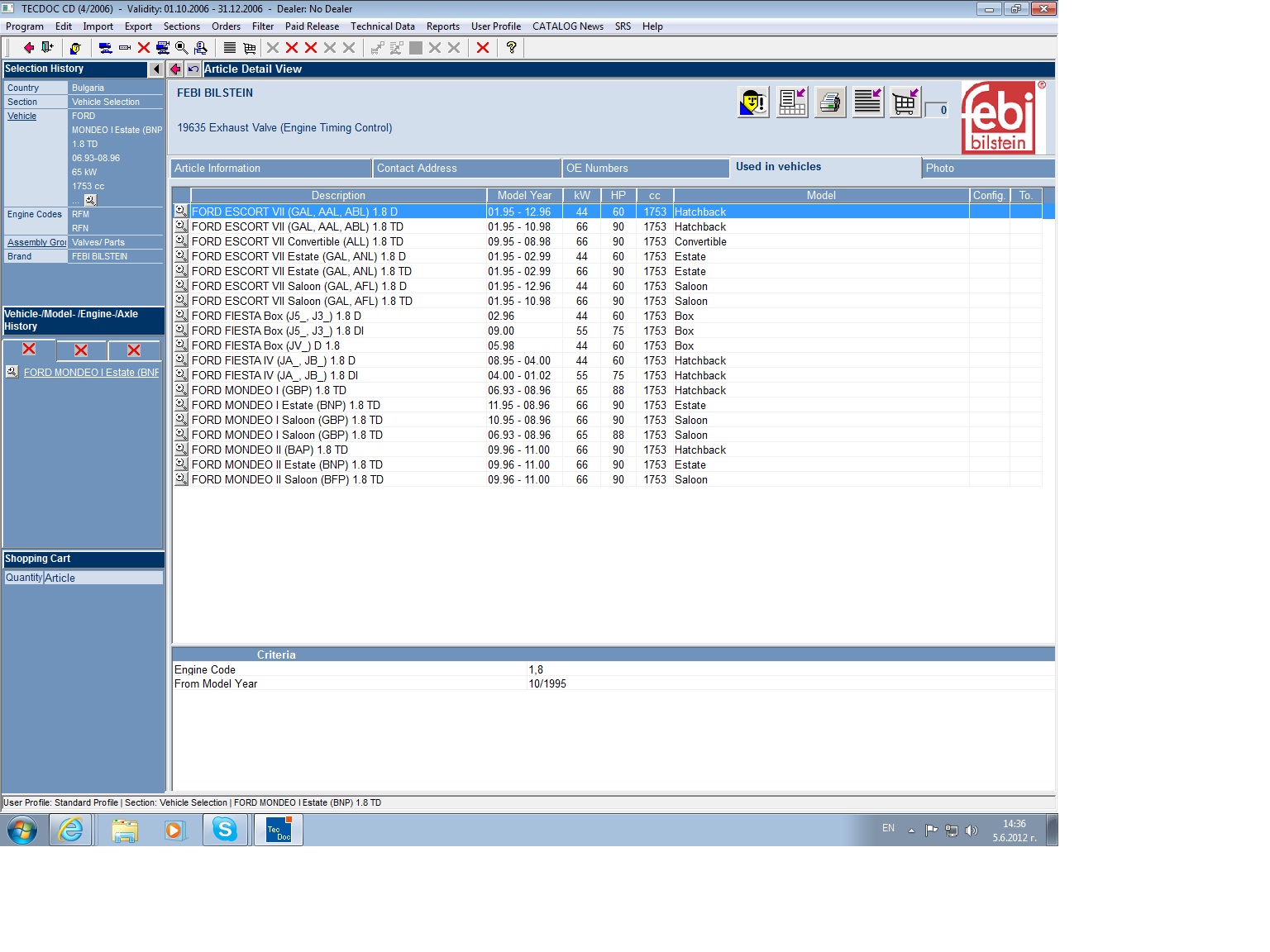The width and height of the screenshot is (1270, 952).
Task: Click the magnifying glass search toolbar icon
Action: pyautogui.click(x=182, y=48)
